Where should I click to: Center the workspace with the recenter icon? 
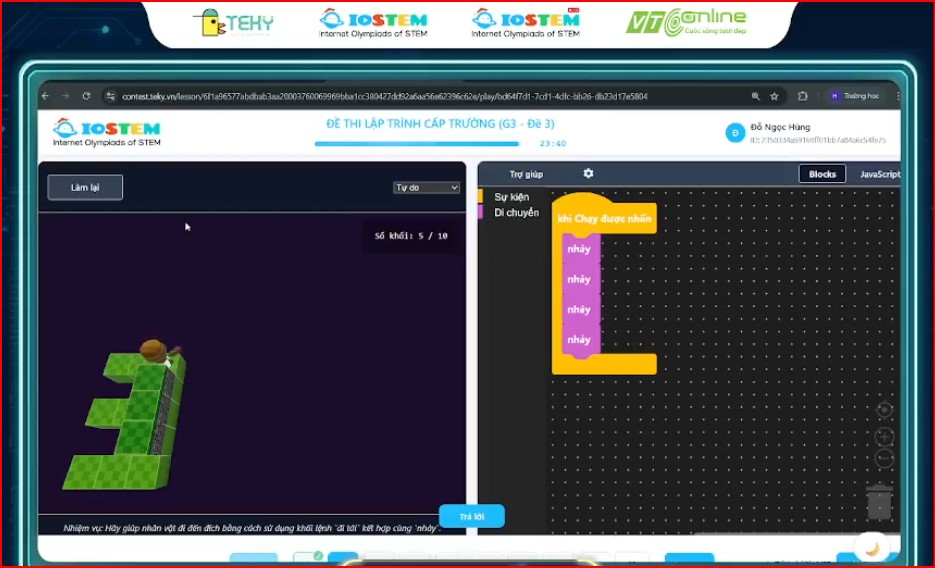click(x=884, y=410)
